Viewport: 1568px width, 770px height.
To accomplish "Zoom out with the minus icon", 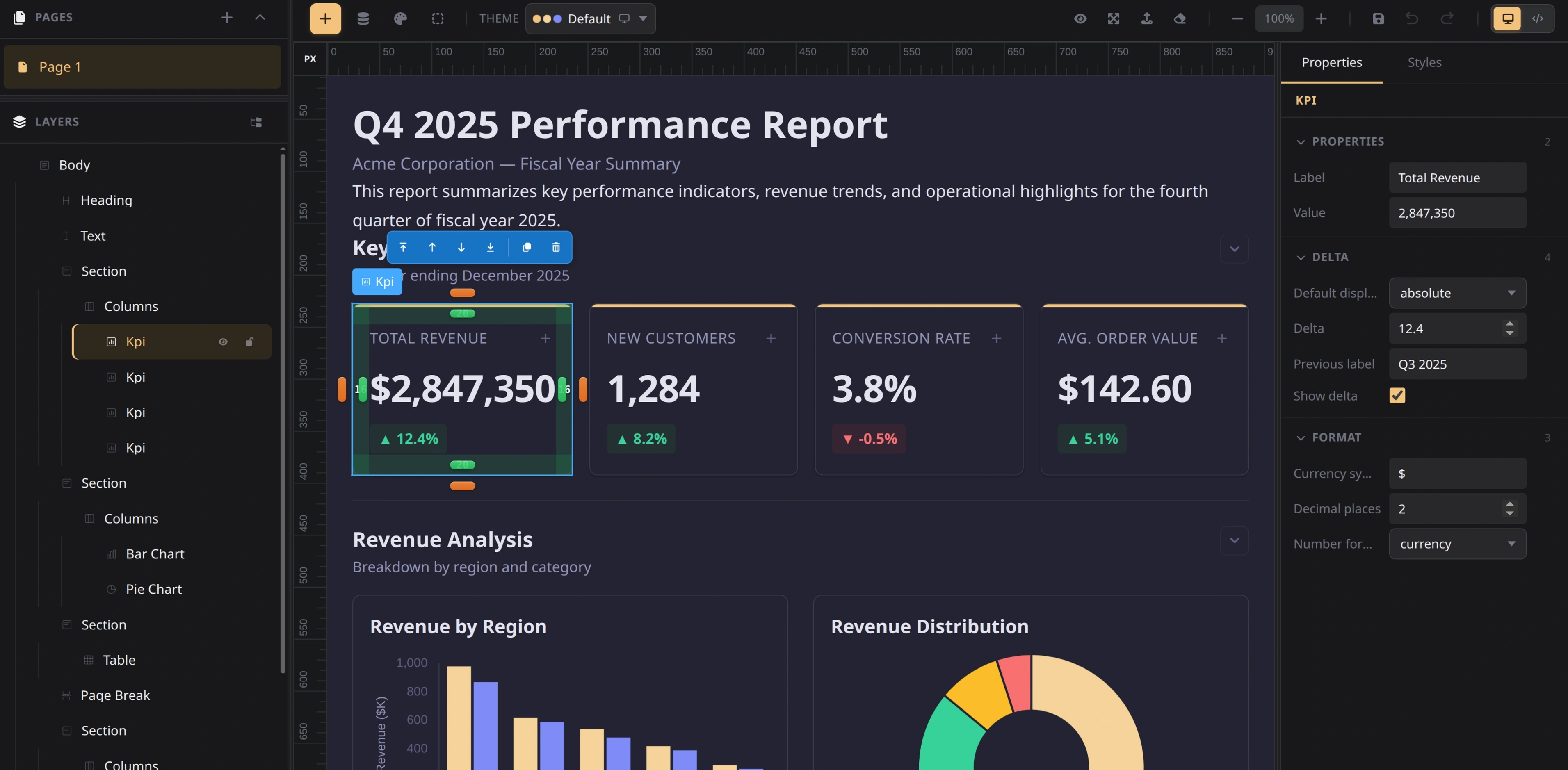I will click(1237, 18).
